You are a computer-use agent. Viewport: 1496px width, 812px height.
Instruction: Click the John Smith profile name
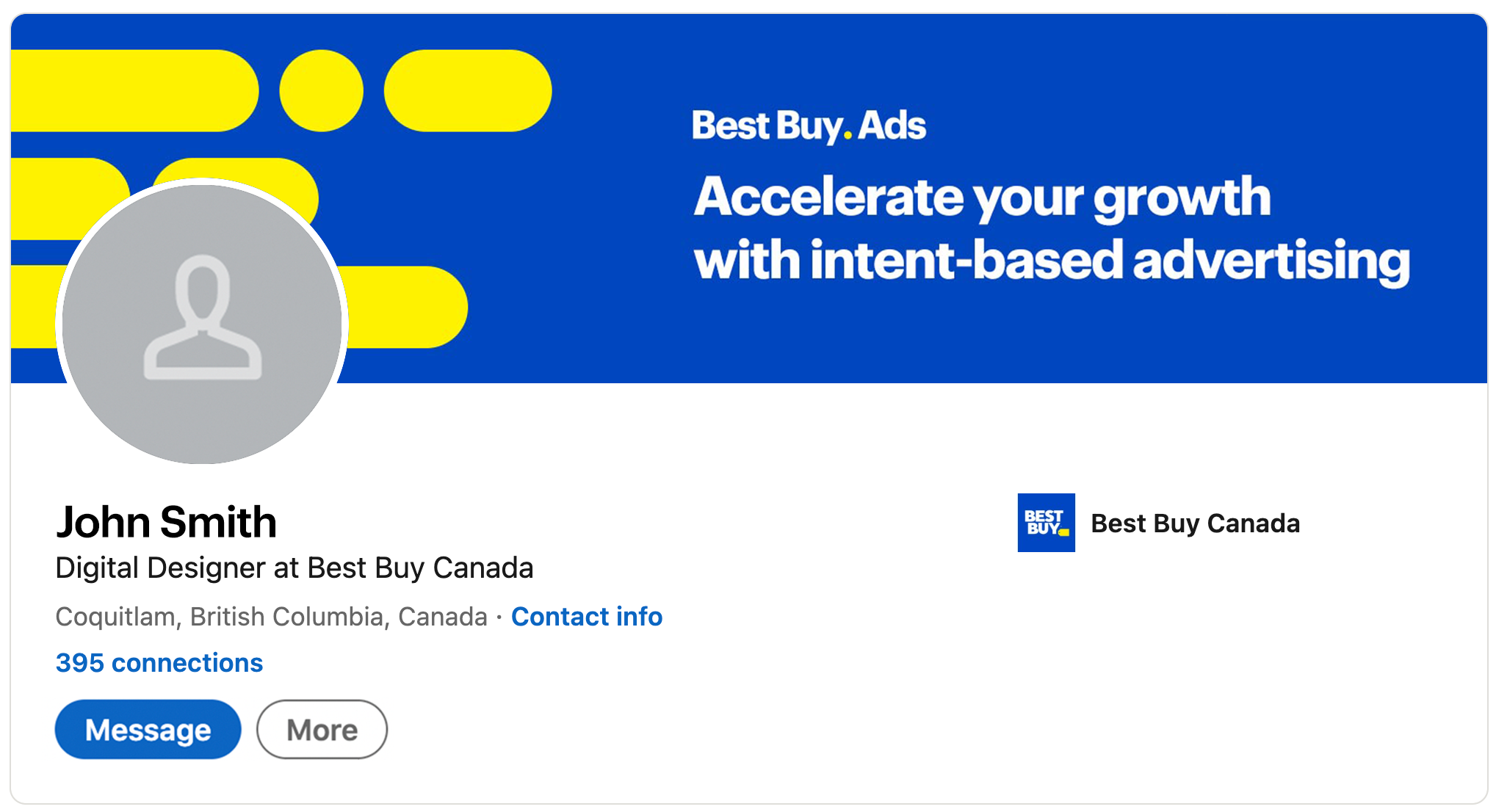[x=167, y=522]
